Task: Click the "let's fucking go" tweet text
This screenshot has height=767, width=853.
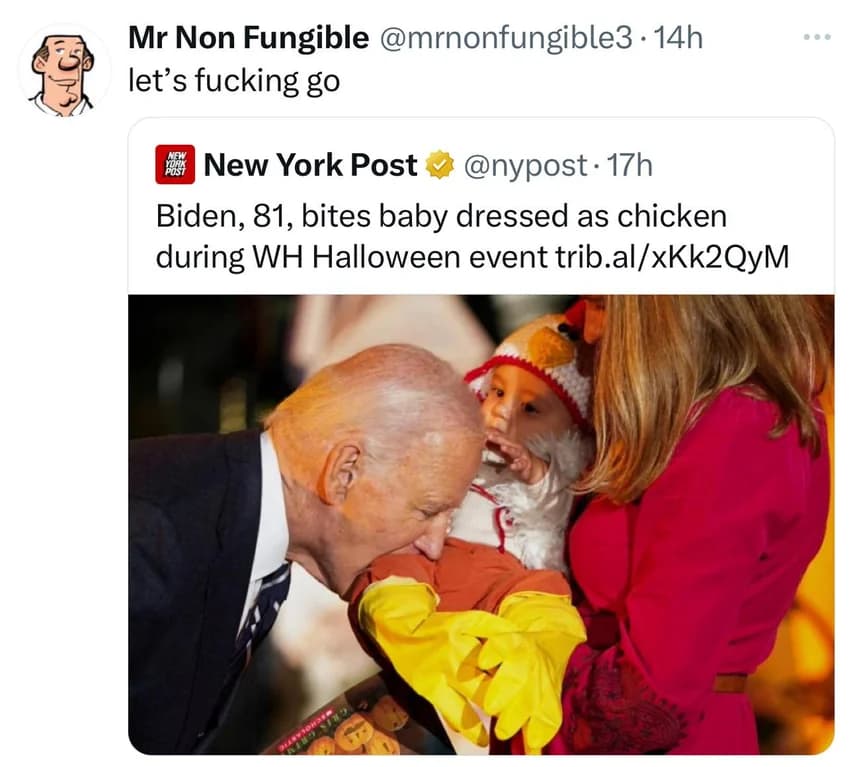Action: (x=234, y=82)
